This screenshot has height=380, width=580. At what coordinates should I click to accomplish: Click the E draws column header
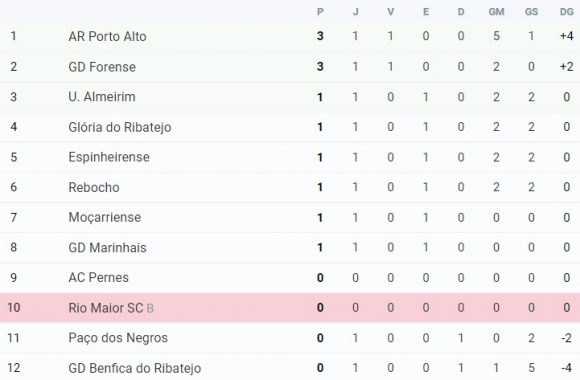click(x=426, y=12)
